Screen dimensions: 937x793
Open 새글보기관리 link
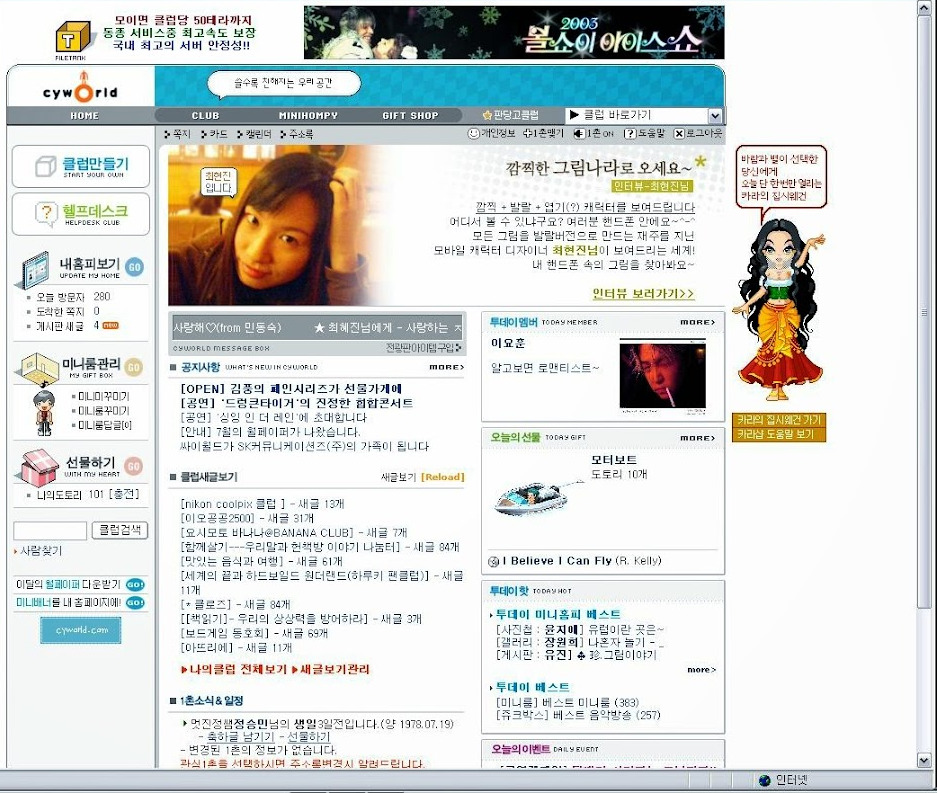point(330,669)
